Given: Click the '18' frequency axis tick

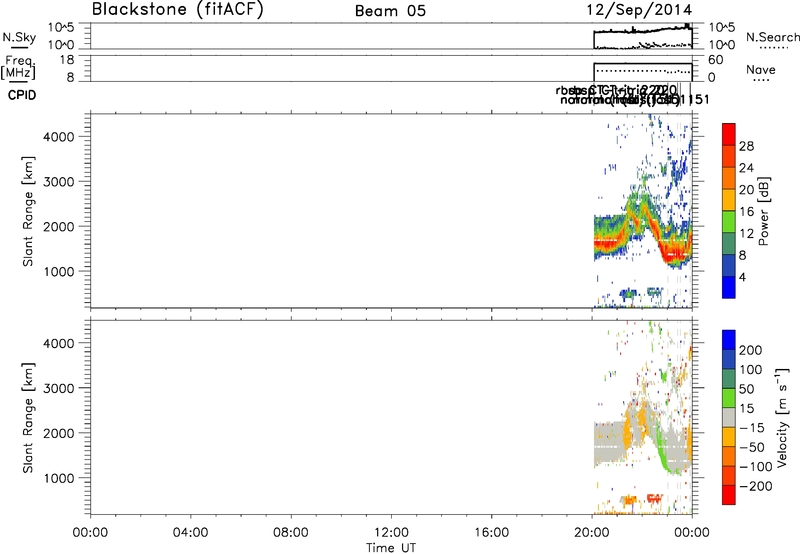Looking at the screenshot, I should (67, 60).
